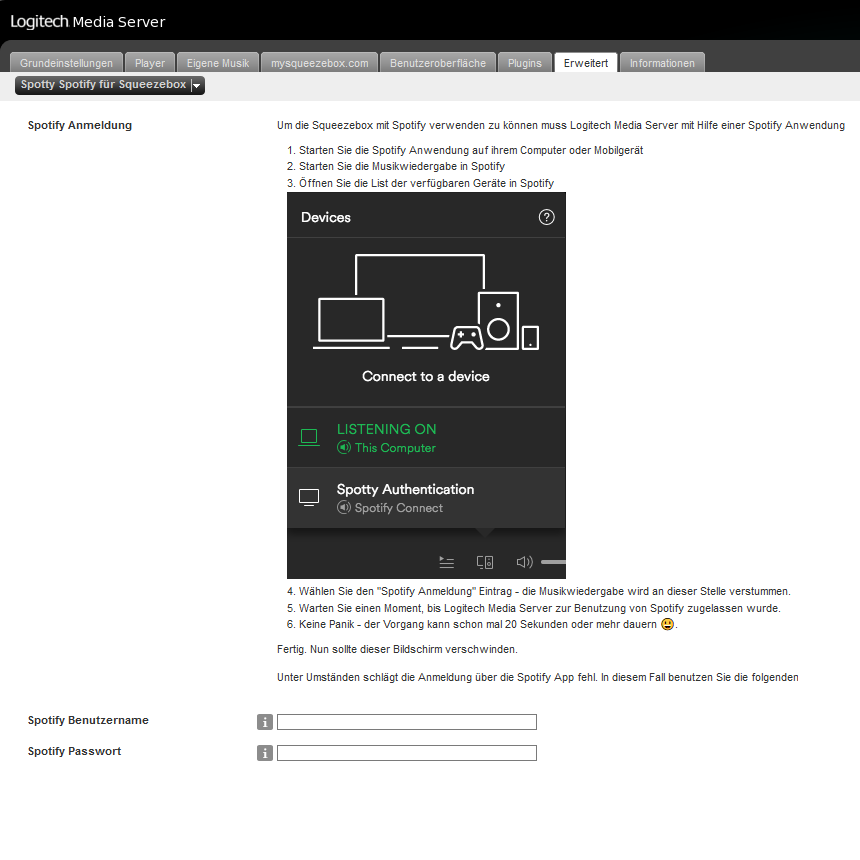Click the 'Spotify Benutzername' label
Screen dimensions: 860x860
[88, 720]
